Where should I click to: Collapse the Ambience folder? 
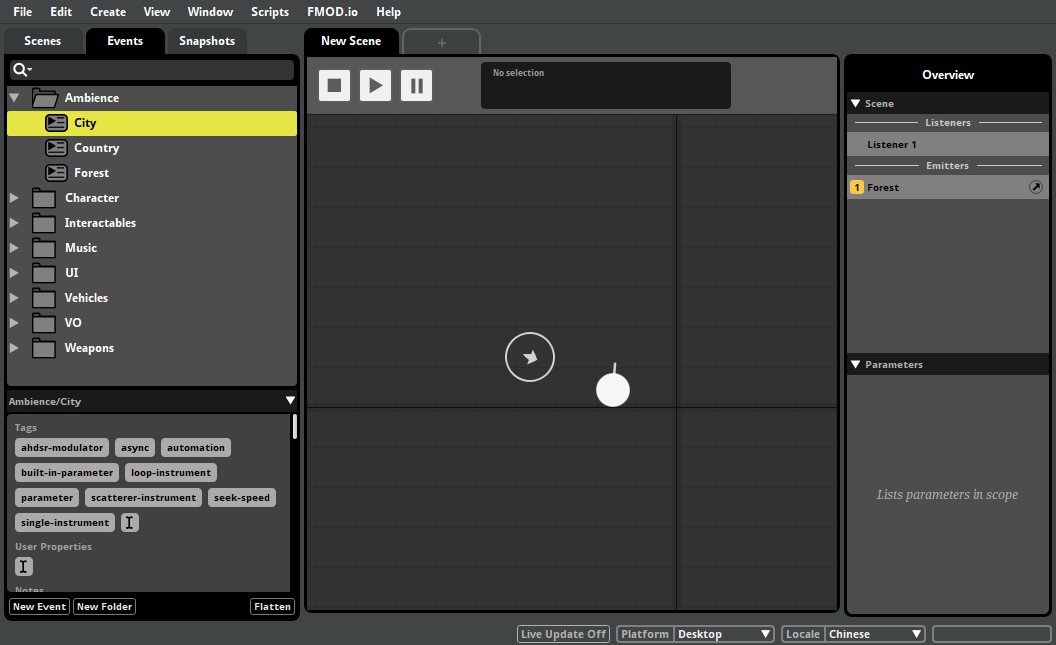15,98
